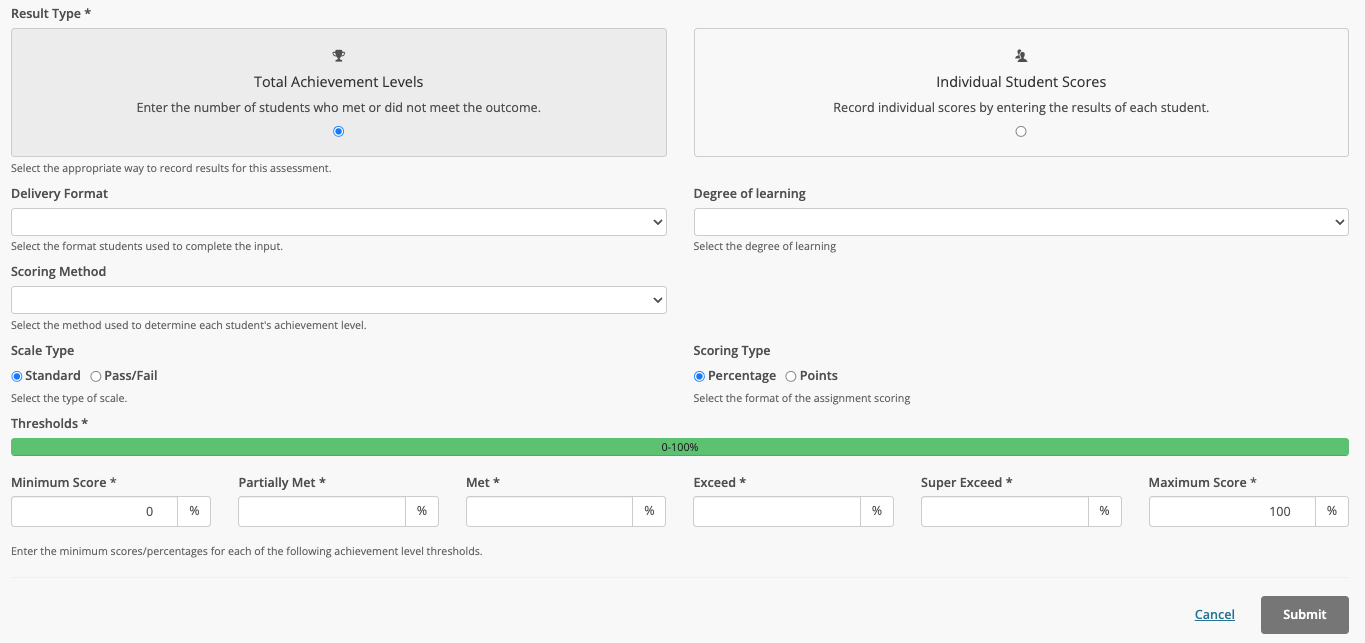Image resolution: width=1365 pixels, height=643 pixels.
Task: Expand the Degree of learning dropdown
Action: [x=1020, y=222]
